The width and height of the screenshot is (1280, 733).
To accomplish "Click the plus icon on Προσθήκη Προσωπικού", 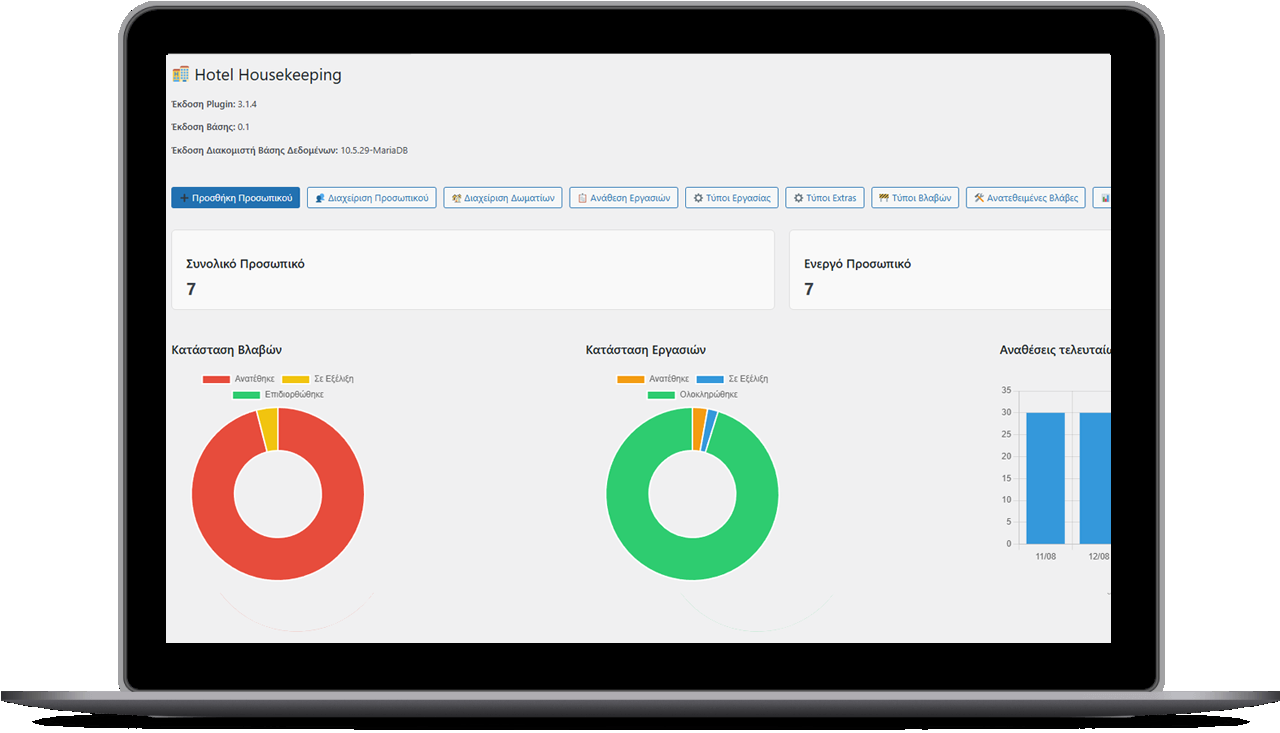I will (x=184, y=198).
